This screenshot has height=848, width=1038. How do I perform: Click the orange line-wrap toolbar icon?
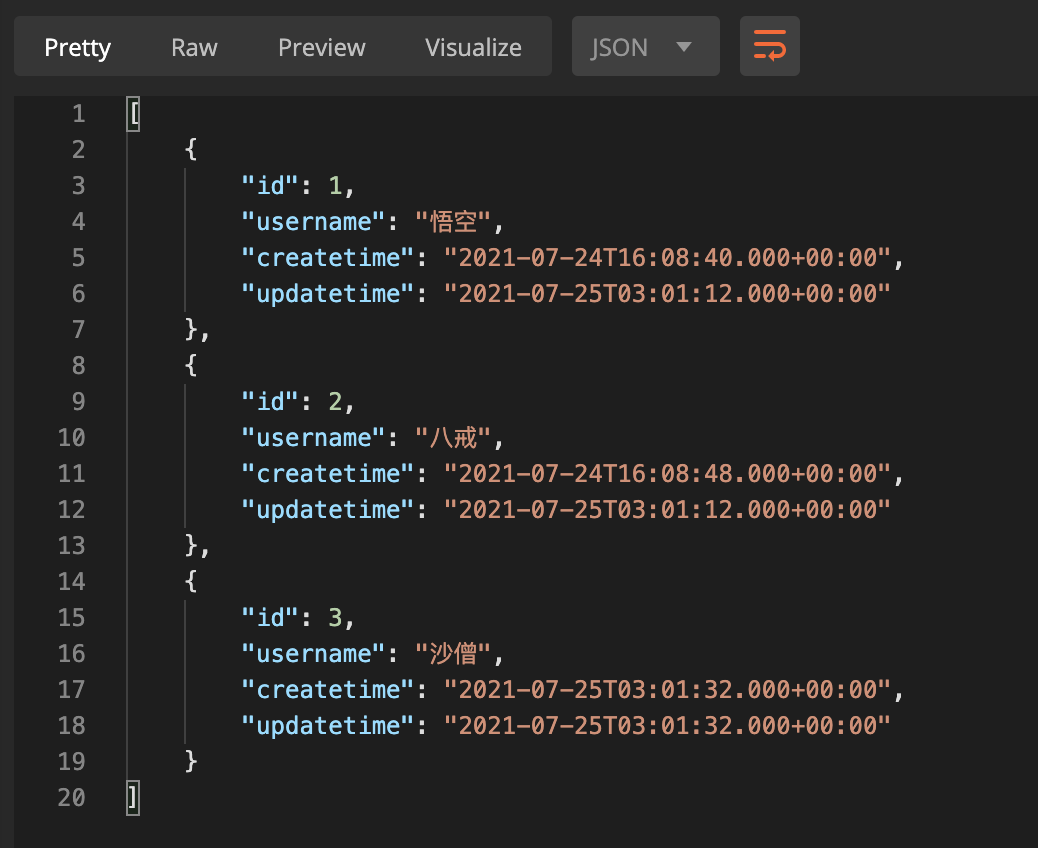click(x=769, y=46)
